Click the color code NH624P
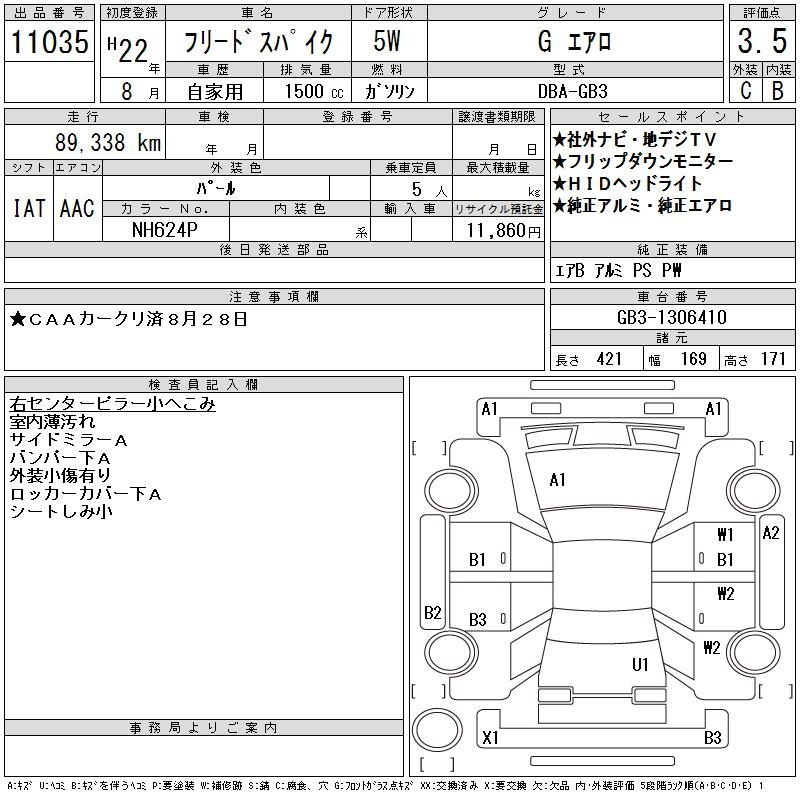Viewport: 800px width, 800px height. tap(165, 229)
